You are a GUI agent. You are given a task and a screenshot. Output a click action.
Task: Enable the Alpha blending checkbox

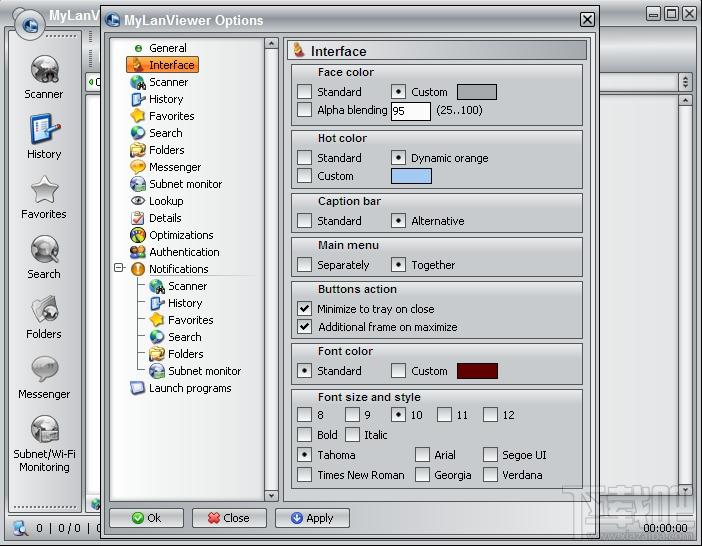click(305, 110)
